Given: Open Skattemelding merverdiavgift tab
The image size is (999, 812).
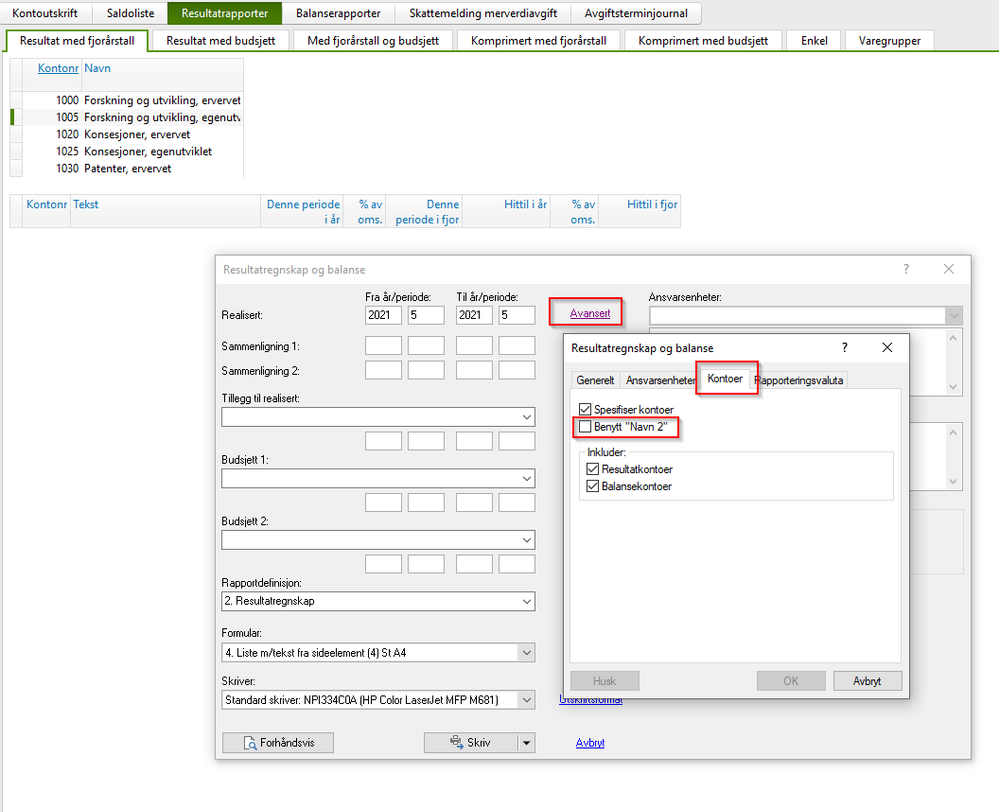Looking at the screenshot, I should [483, 13].
